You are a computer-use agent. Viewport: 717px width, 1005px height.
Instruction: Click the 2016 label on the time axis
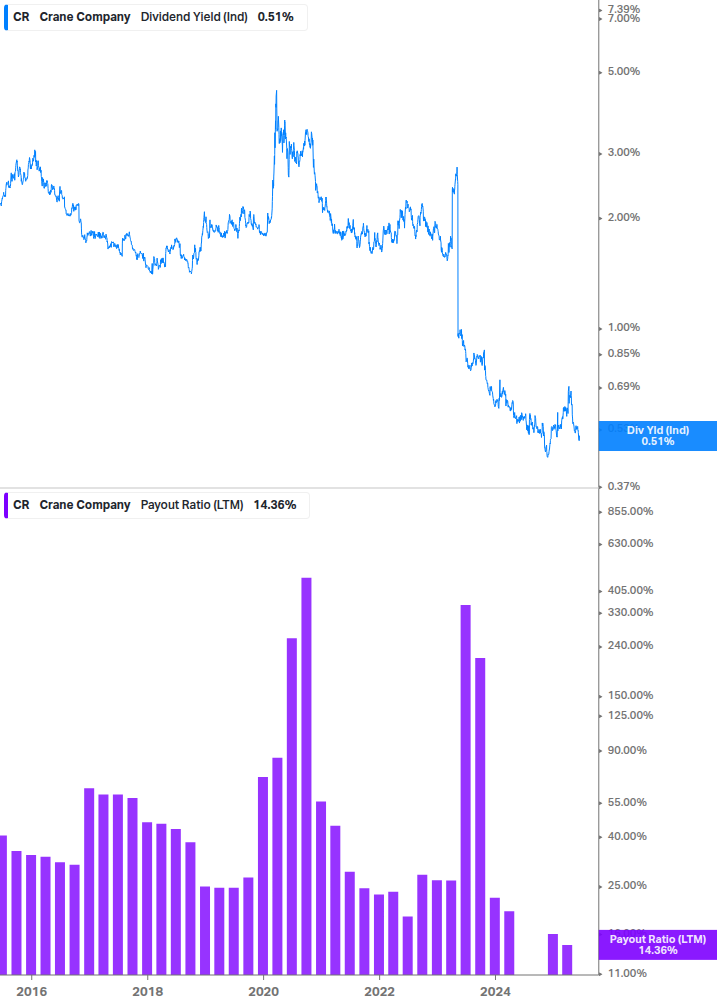[x=31, y=992]
